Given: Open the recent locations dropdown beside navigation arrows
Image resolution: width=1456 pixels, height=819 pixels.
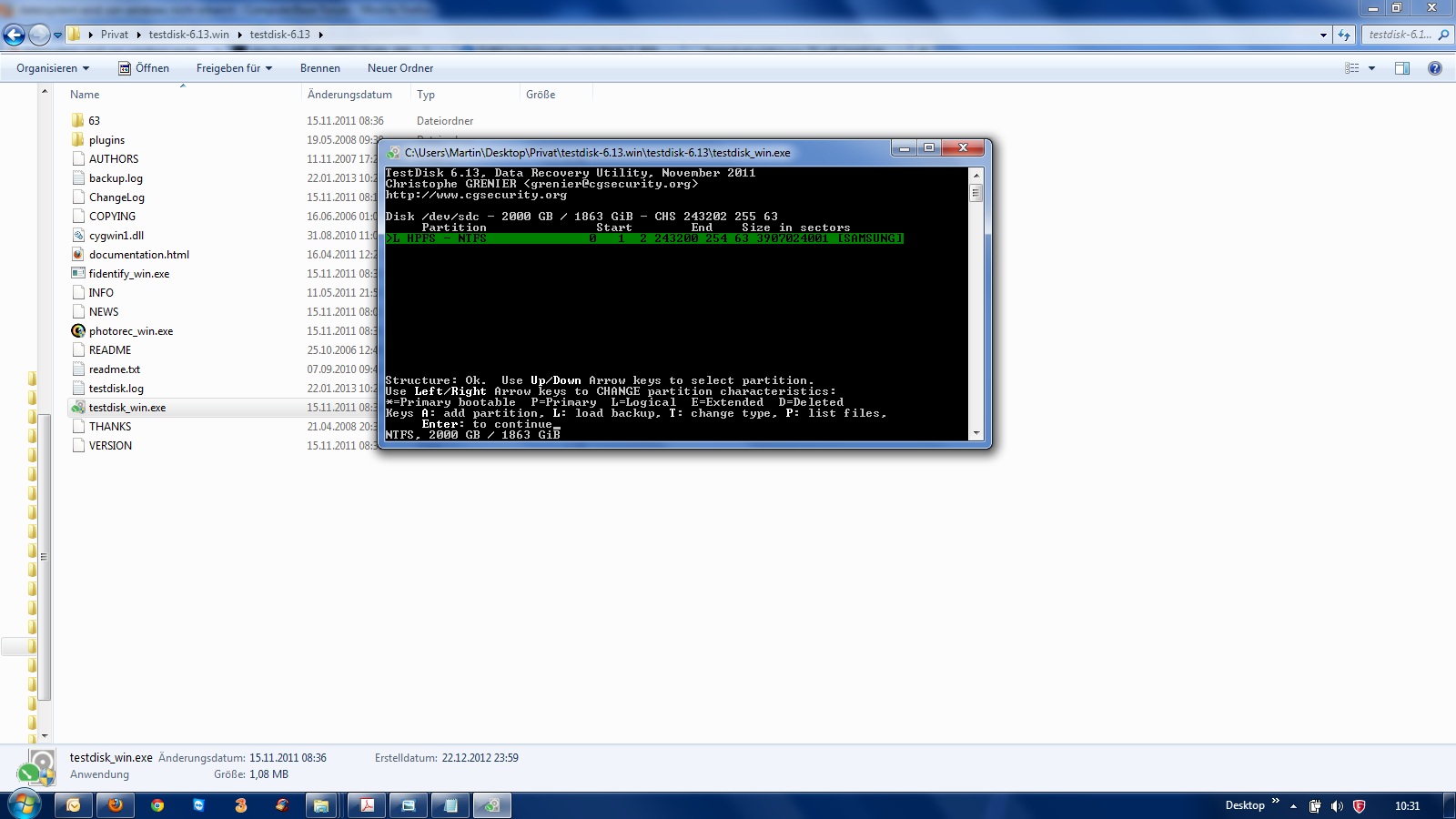Looking at the screenshot, I should pos(57,35).
